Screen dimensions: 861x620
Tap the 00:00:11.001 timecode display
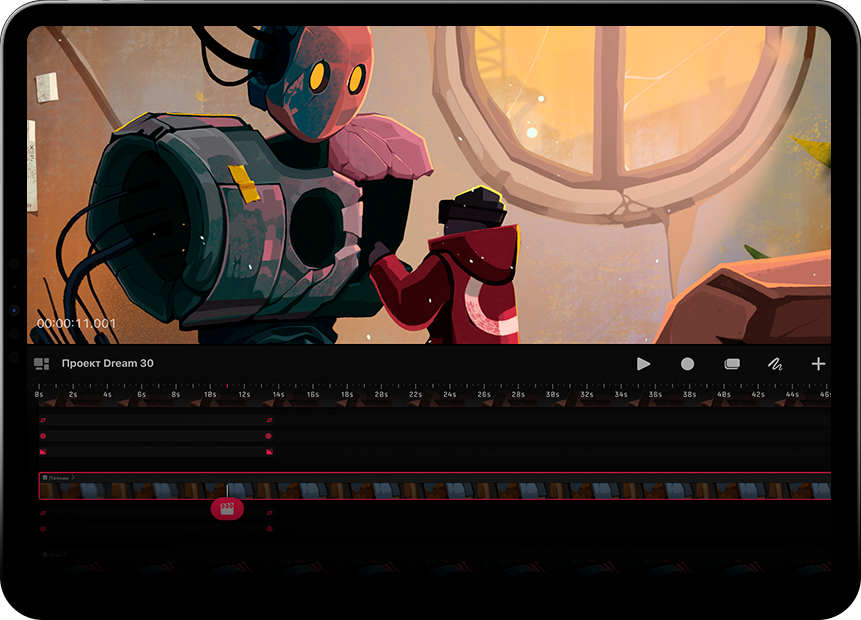(x=76, y=323)
